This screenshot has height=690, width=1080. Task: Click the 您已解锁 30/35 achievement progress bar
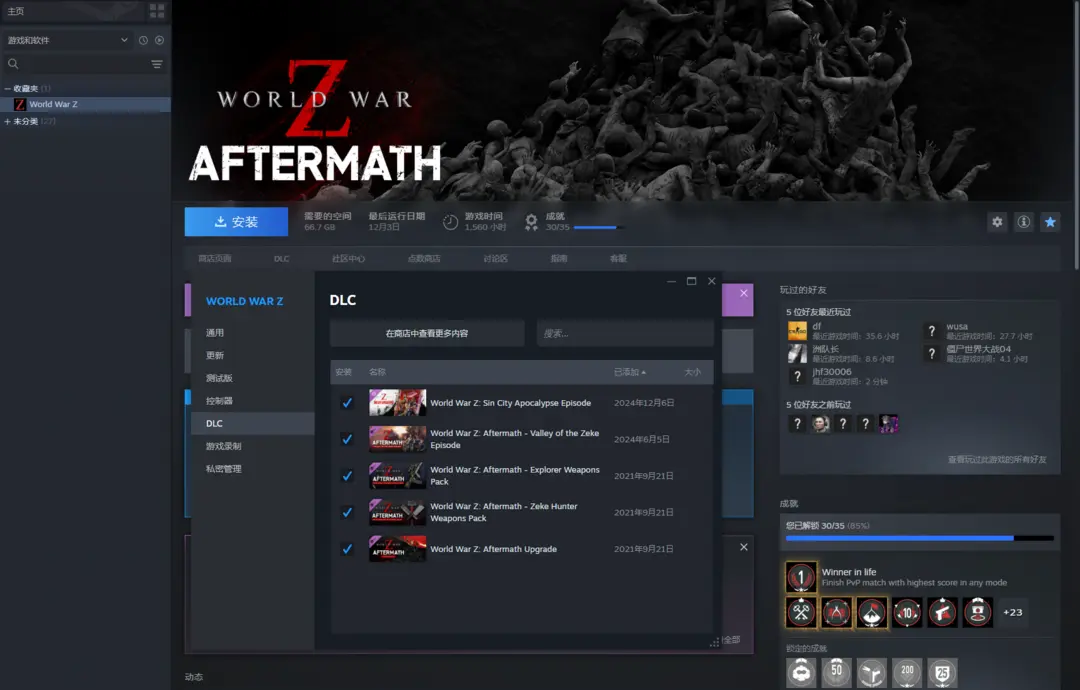pyautogui.click(x=920, y=538)
